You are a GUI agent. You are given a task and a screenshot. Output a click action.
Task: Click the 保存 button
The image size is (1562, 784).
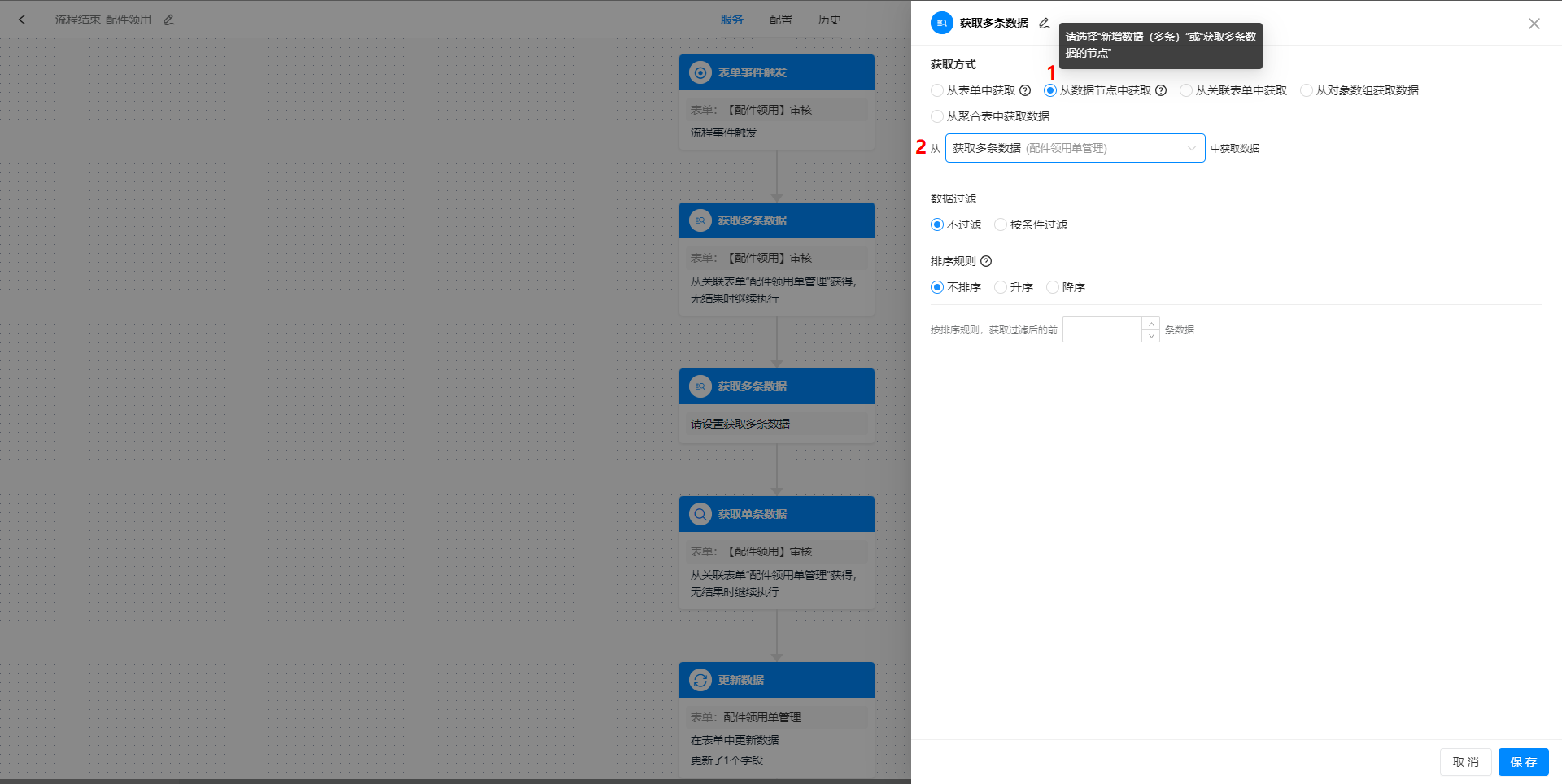[1523, 762]
